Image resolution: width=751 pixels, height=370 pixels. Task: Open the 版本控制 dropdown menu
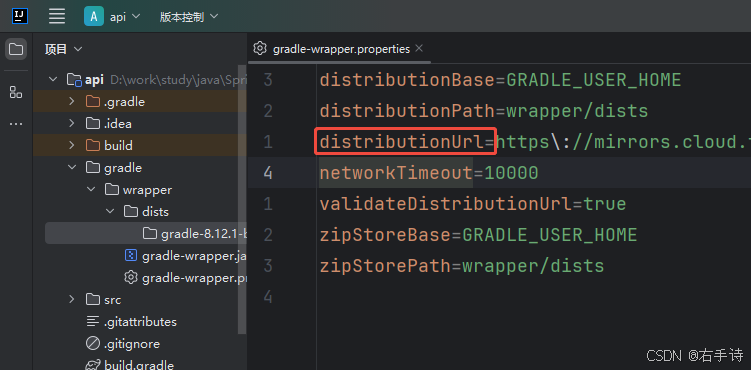click(189, 17)
